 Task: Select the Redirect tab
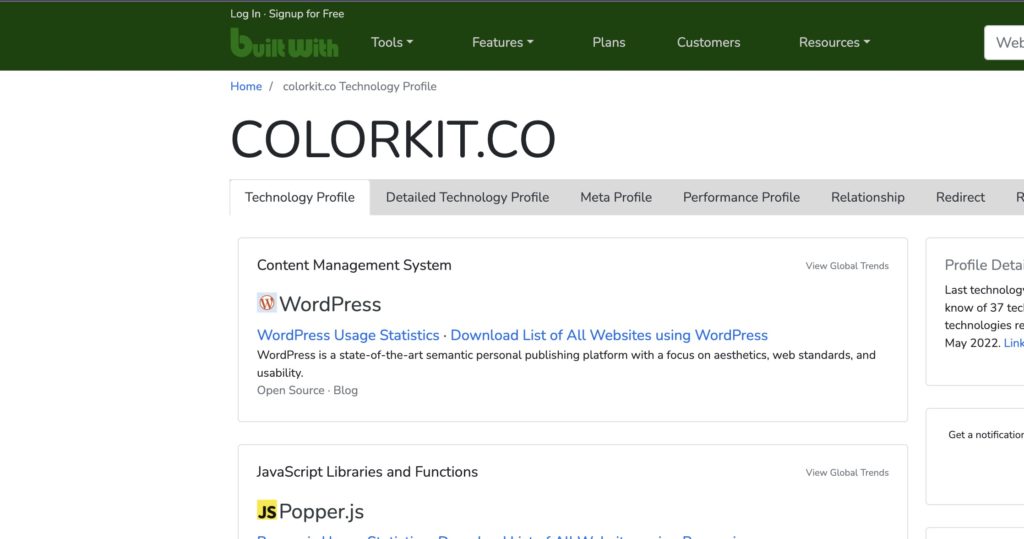click(x=960, y=197)
